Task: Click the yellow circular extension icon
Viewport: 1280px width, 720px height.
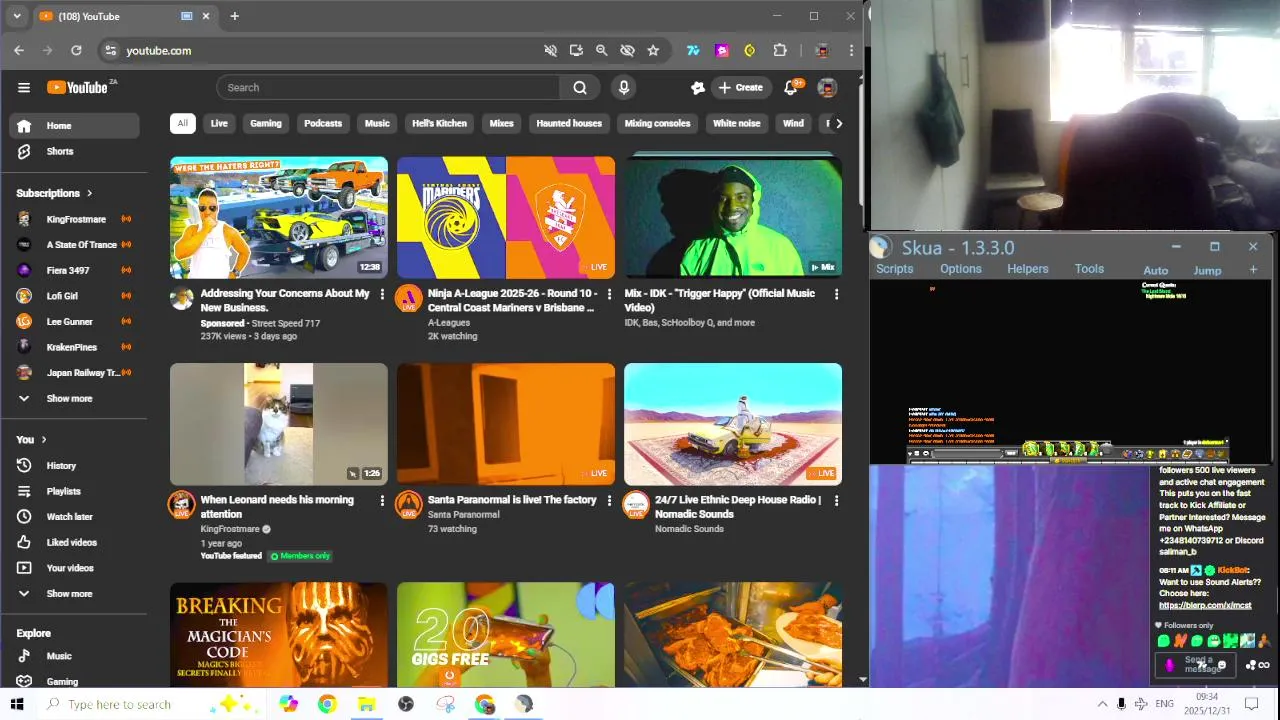Action: (749, 50)
